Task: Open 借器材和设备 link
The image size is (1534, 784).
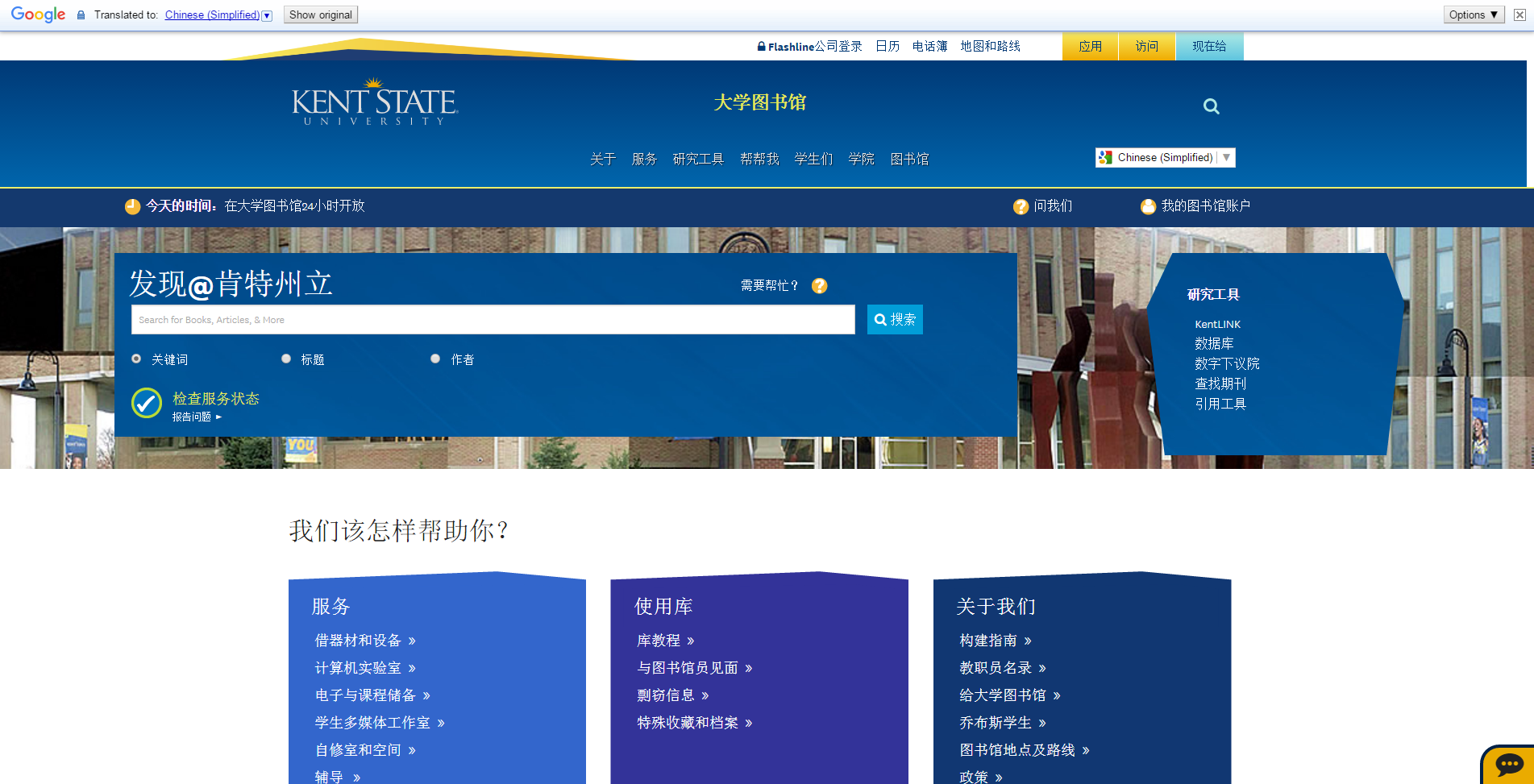Action: 365,641
